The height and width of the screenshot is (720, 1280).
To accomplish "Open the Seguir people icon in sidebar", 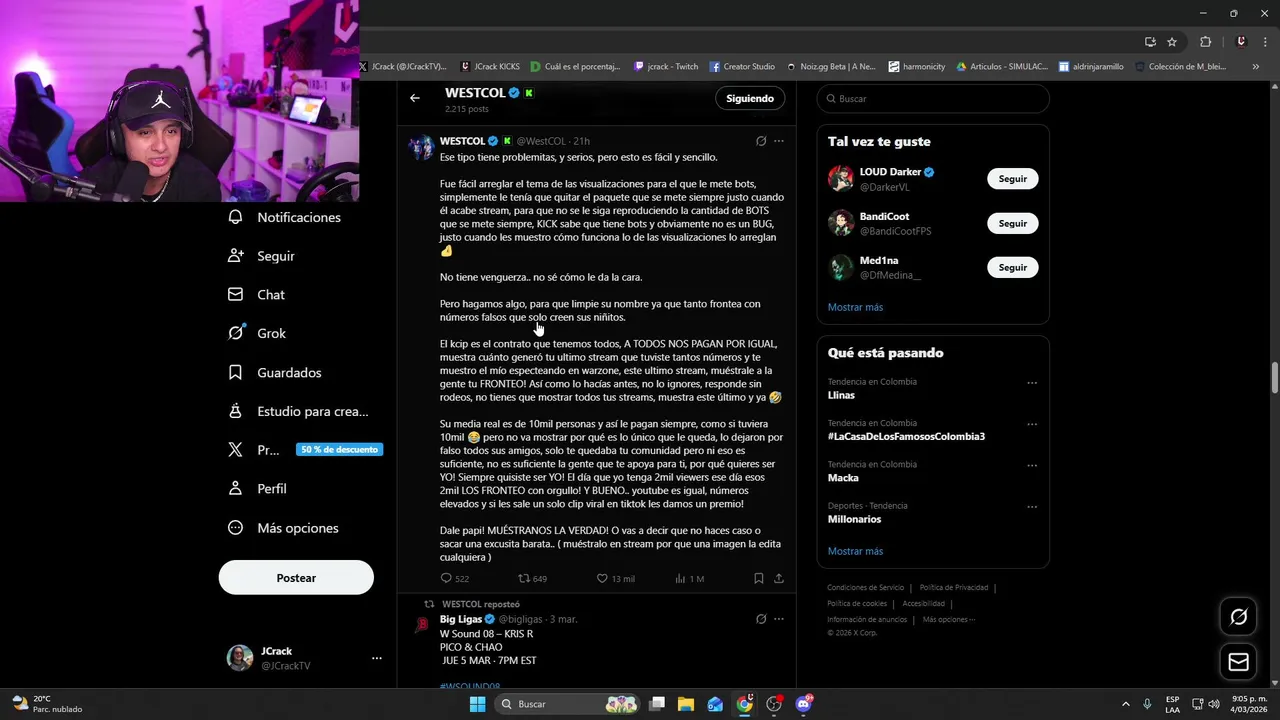I will tap(236, 256).
